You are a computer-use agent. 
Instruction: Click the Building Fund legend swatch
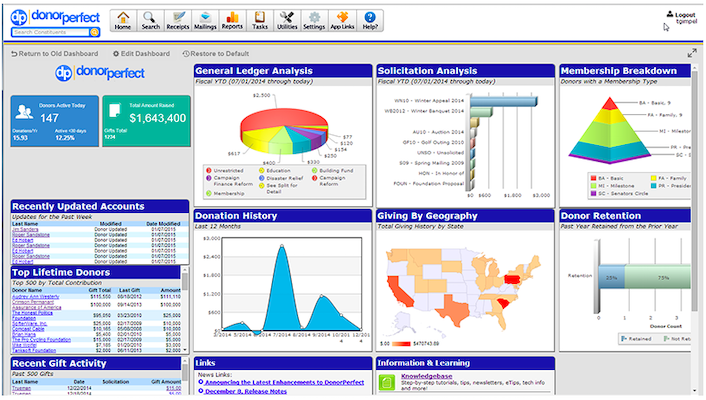coord(315,171)
